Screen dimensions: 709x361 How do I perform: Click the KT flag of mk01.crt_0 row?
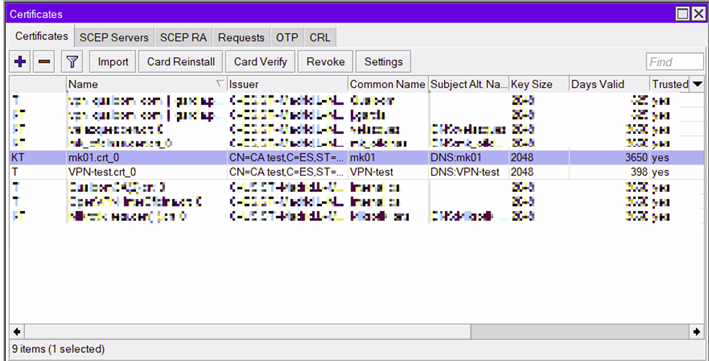click(17, 158)
